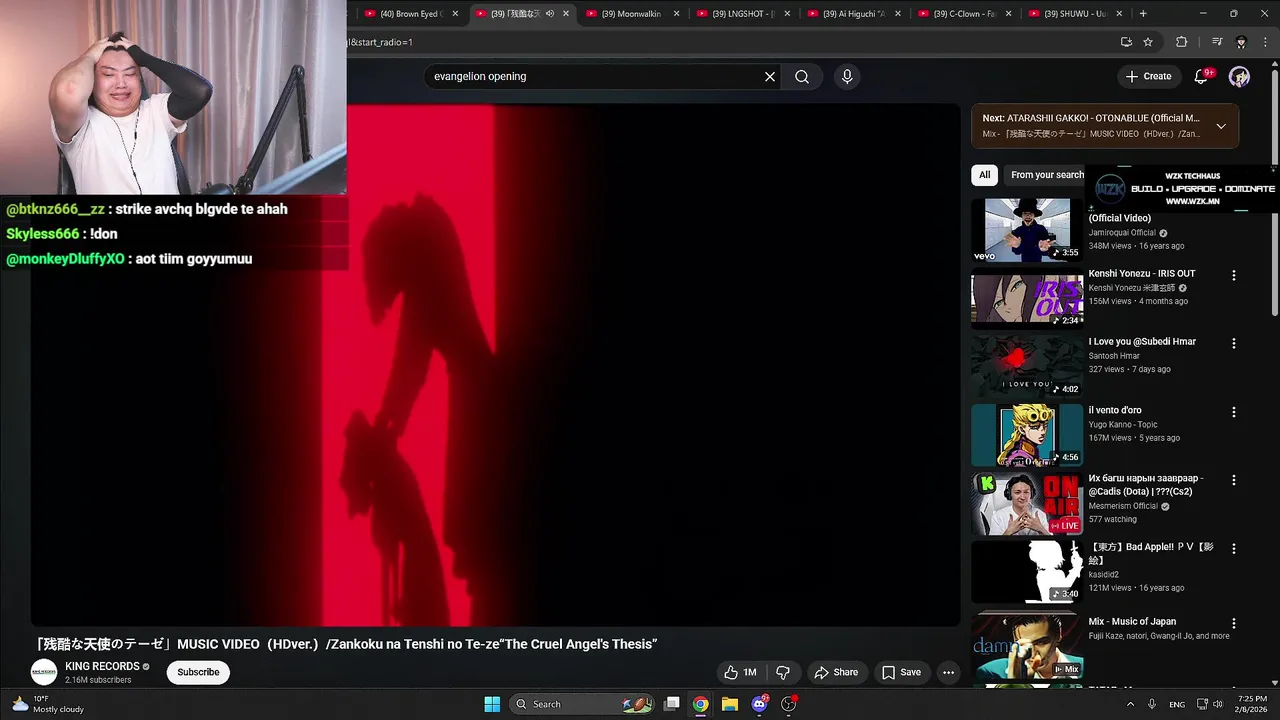Open more options for Bad Apple video
Viewport: 1280px width, 720px height.
click(x=1233, y=549)
